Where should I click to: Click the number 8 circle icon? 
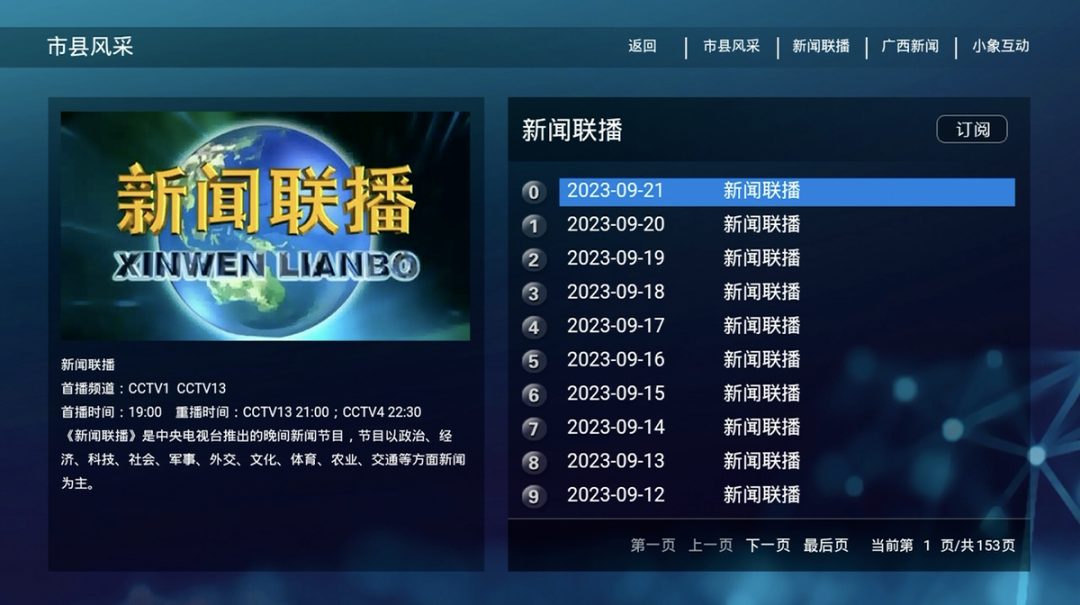click(534, 462)
